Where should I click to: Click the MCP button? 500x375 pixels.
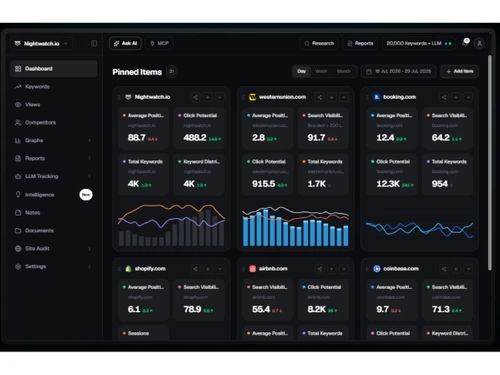(159, 43)
